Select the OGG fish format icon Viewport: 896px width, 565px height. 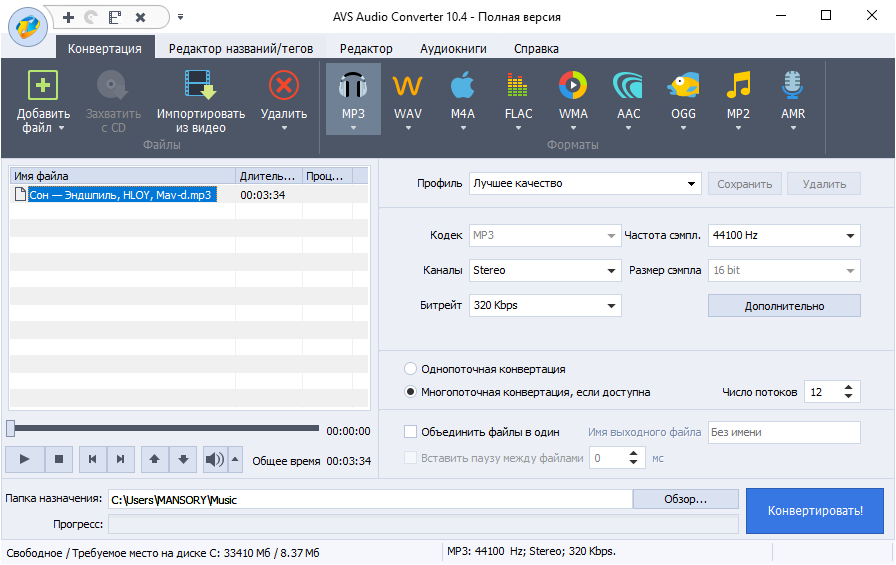point(683,86)
